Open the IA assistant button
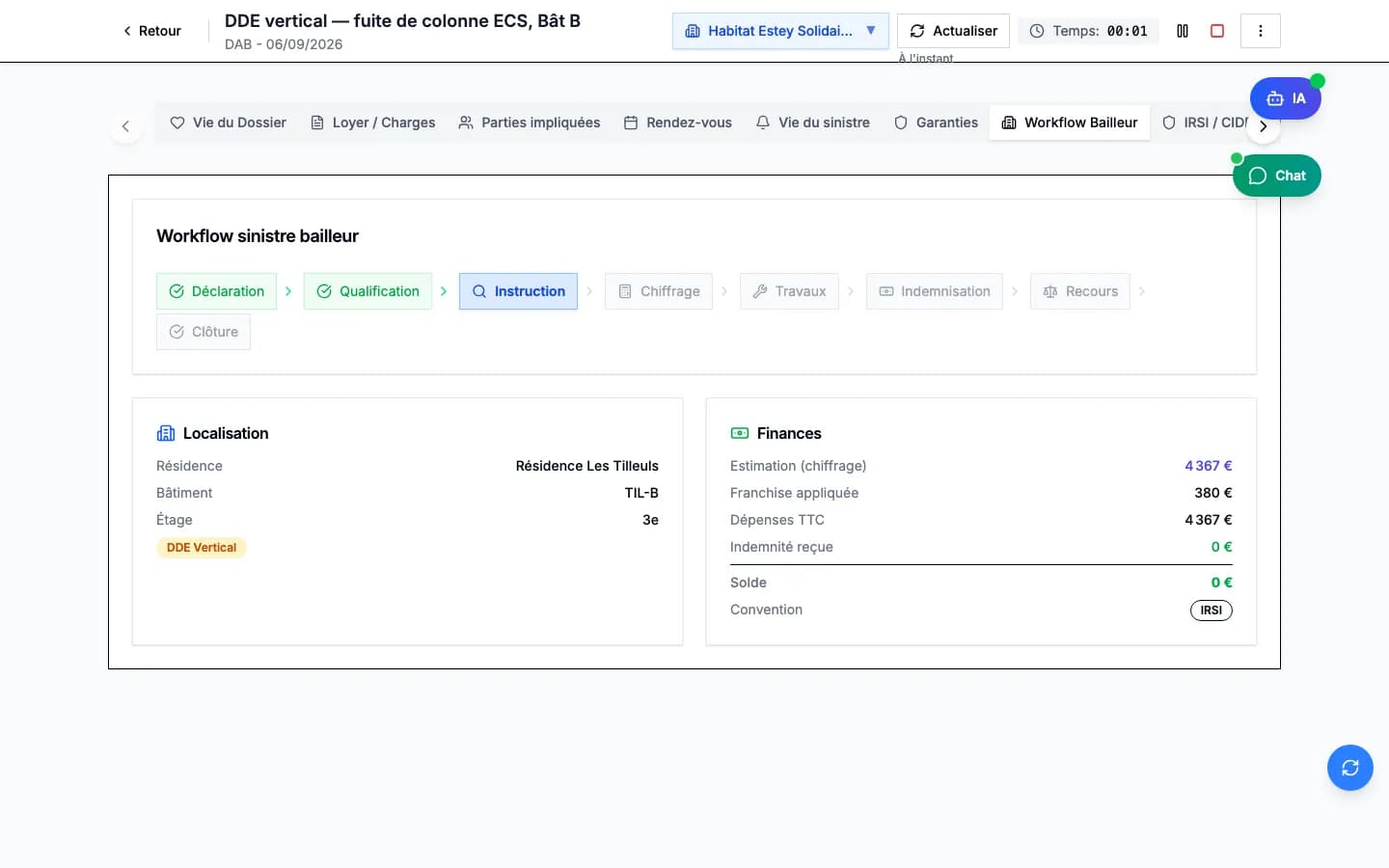Screen dimensions: 1389x868 coord(1286,98)
